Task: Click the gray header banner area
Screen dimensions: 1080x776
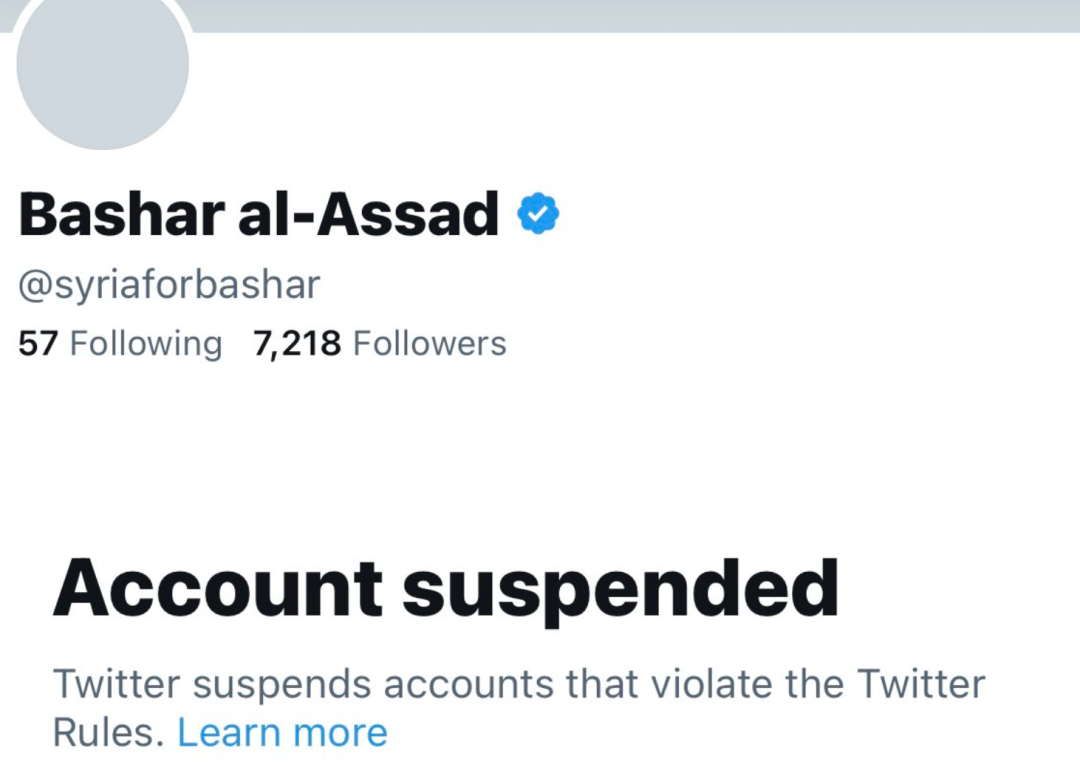Action: coord(634,15)
